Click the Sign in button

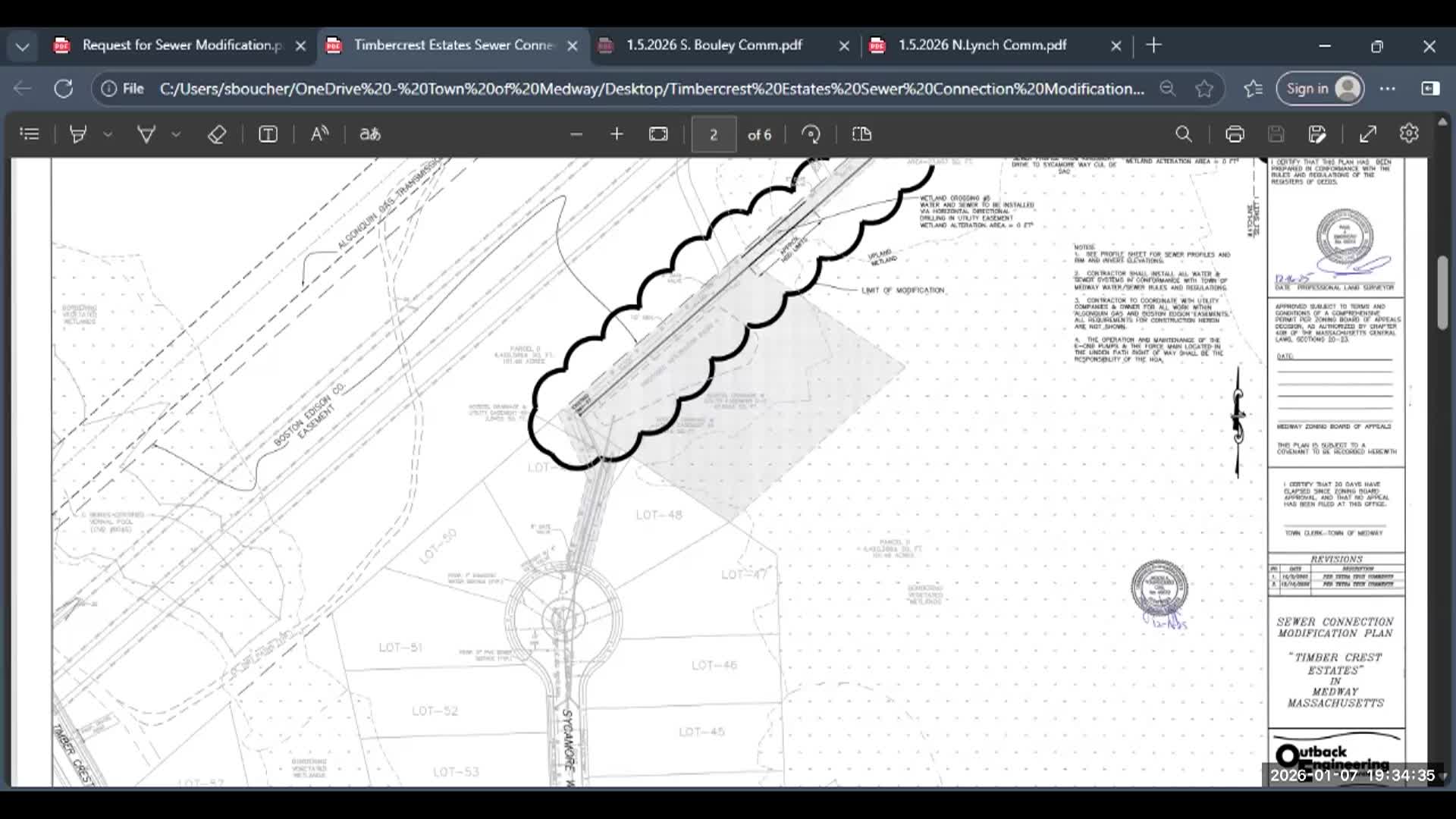[x=1319, y=89]
